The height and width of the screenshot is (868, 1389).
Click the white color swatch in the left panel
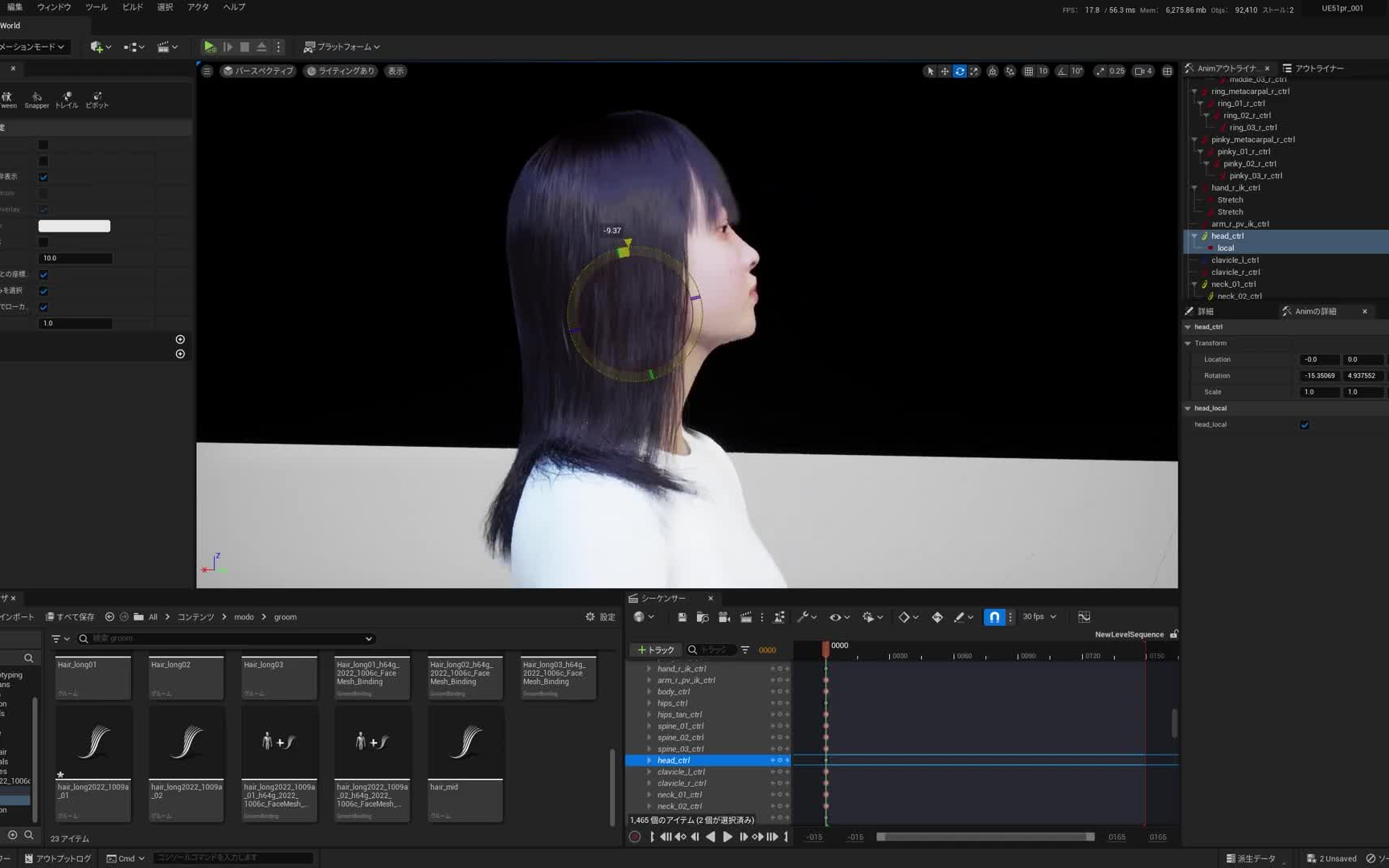[x=74, y=226]
